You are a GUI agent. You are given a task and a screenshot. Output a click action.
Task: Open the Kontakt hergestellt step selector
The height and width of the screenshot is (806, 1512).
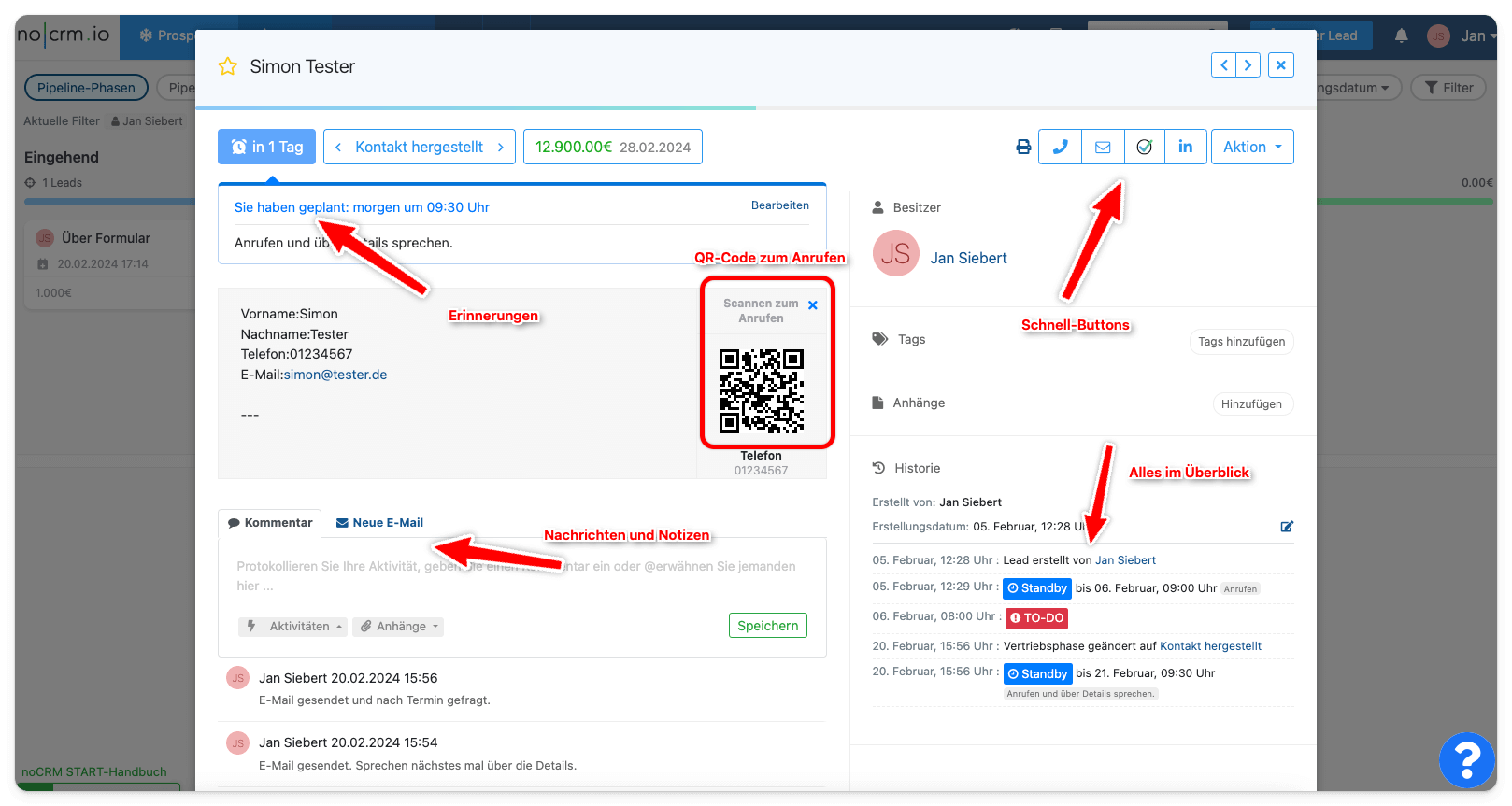419,147
